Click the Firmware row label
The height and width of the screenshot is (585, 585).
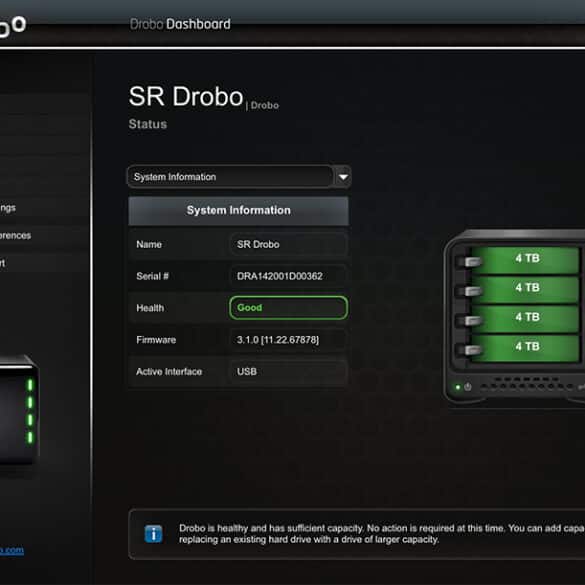coord(156,340)
